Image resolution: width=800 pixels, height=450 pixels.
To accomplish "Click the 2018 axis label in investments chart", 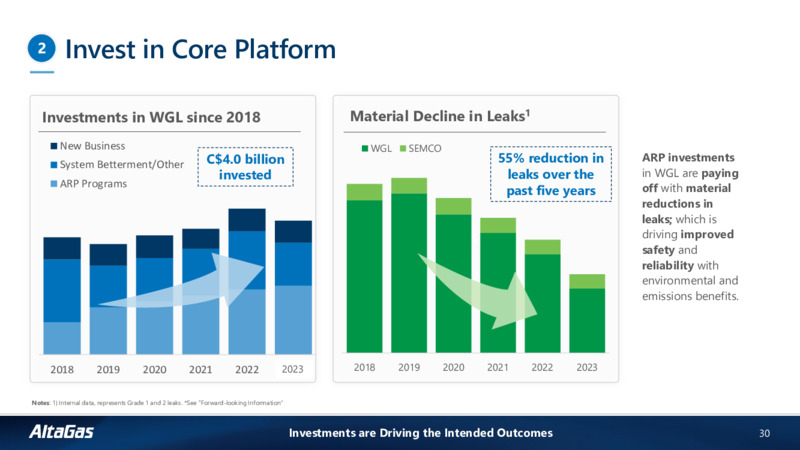I will pos(62,369).
